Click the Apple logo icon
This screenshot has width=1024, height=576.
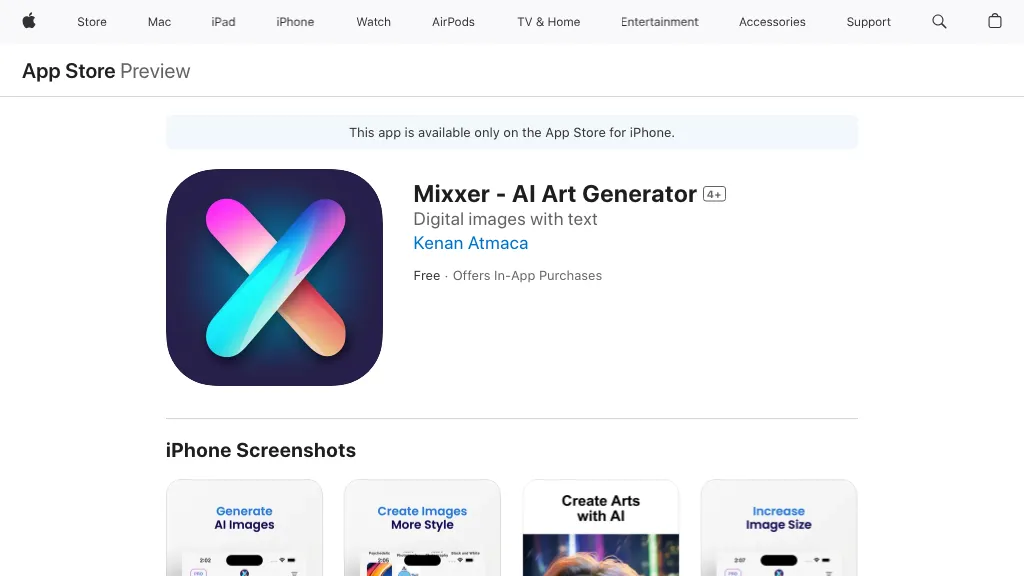(29, 22)
